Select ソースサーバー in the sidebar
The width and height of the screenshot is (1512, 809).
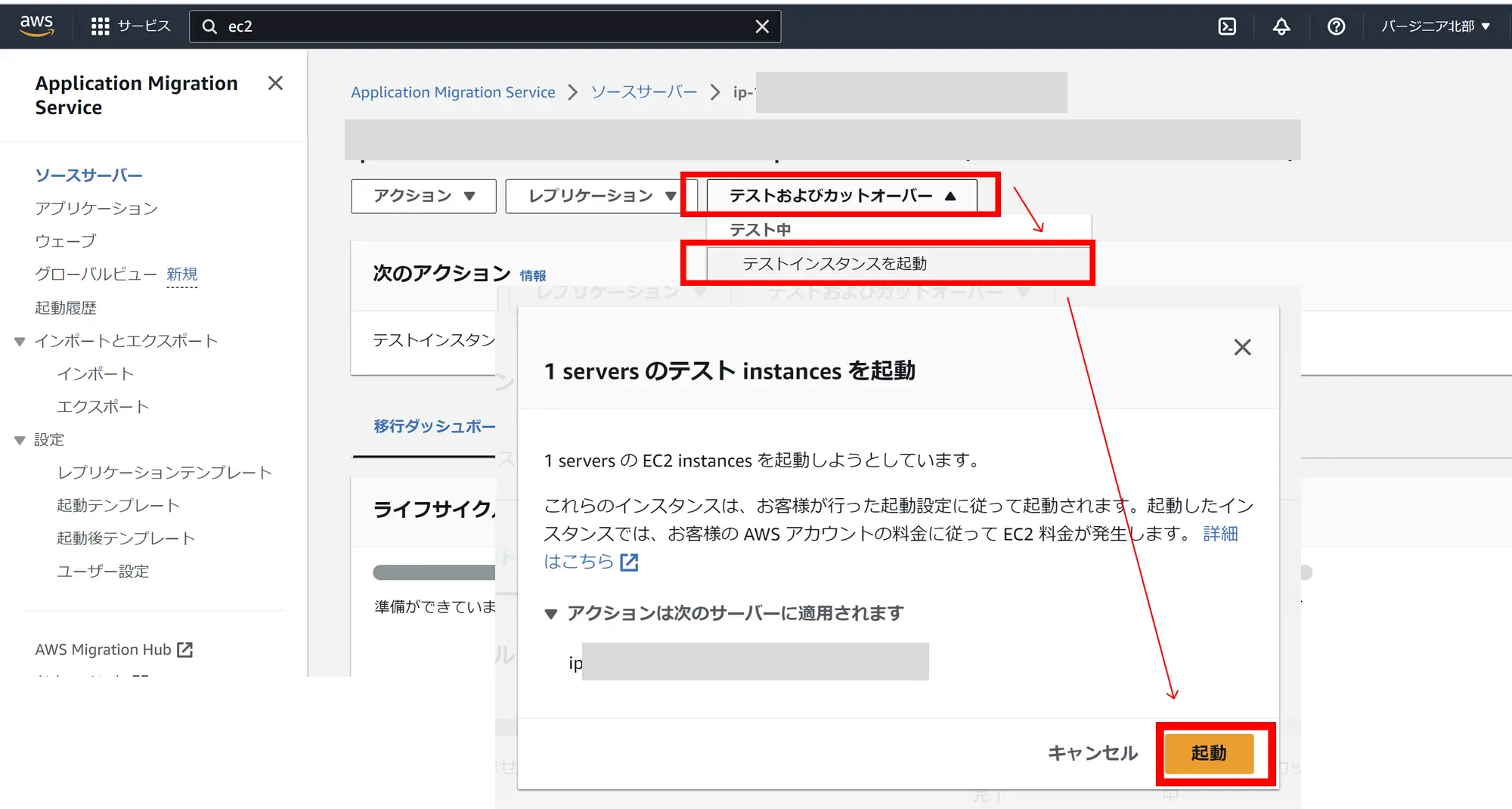[x=88, y=175]
